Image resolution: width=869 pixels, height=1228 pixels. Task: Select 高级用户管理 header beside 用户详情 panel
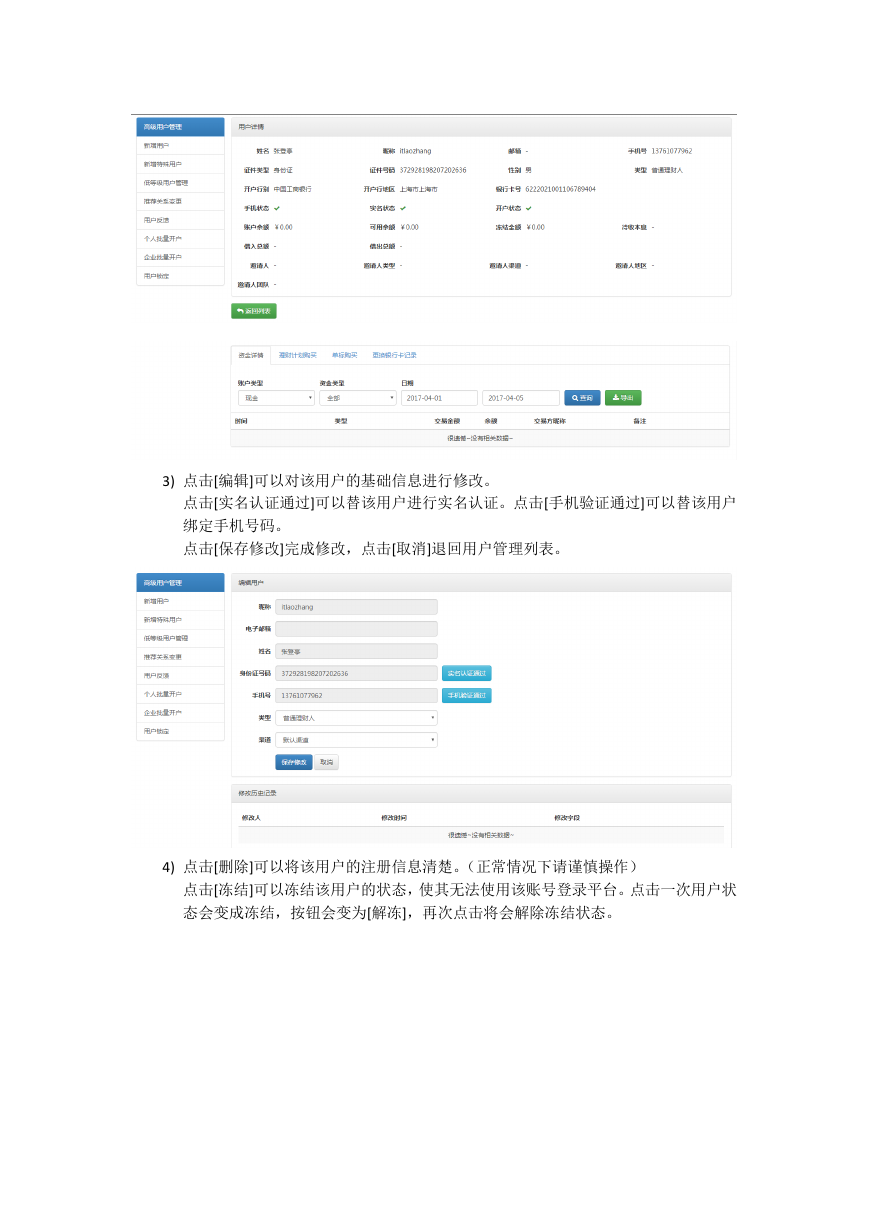tap(180, 127)
